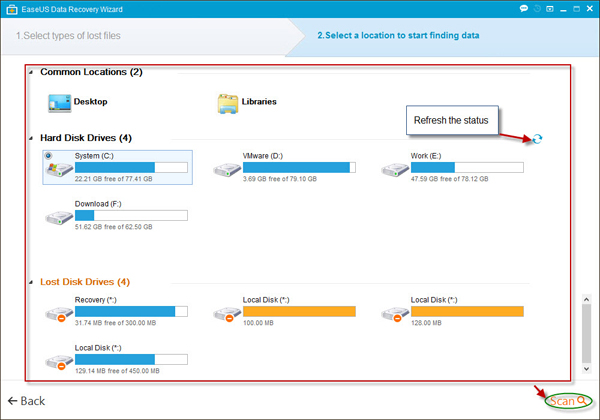
Task: Collapse the Hard Disk Drives section
Action: pos(32,138)
